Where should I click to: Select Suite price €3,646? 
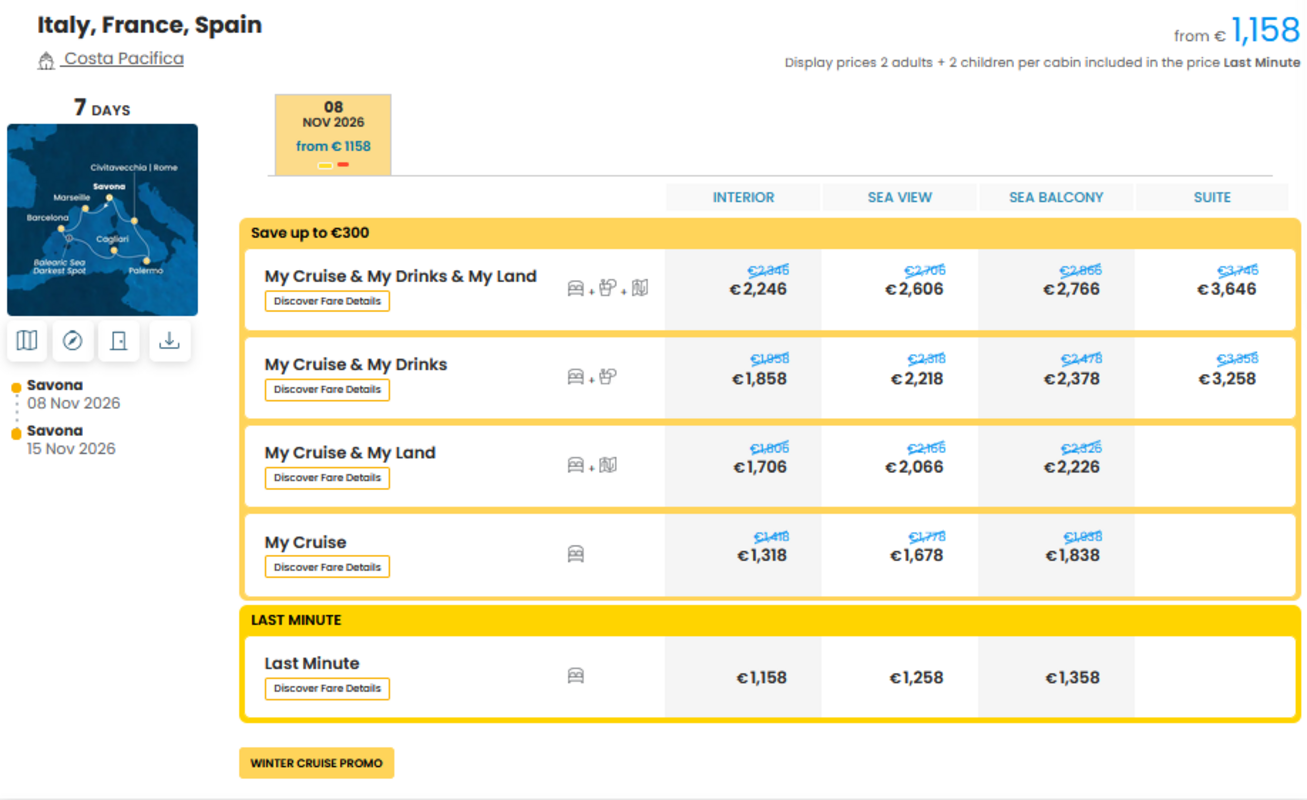pos(1227,289)
